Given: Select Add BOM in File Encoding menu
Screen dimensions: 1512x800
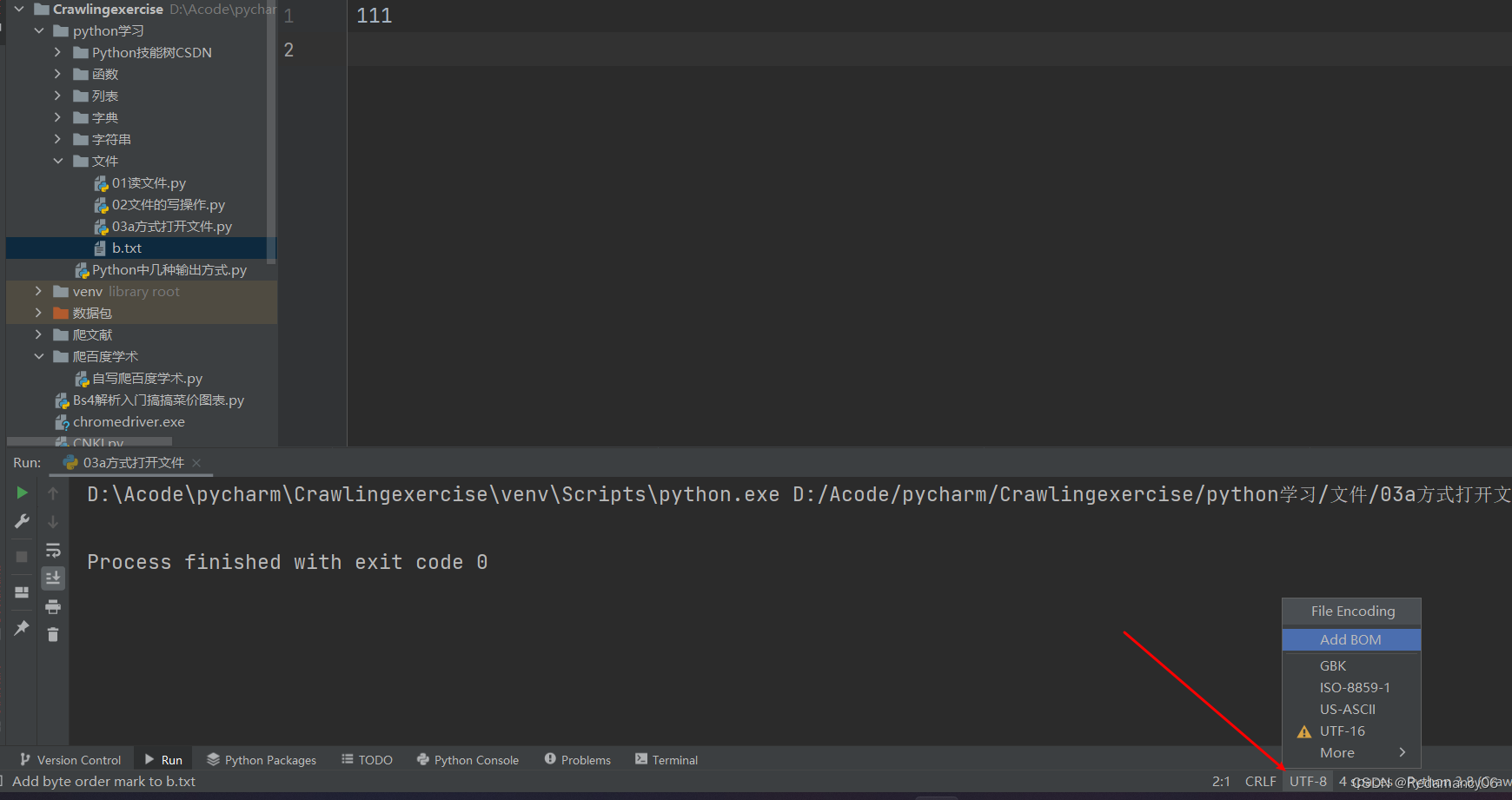Looking at the screenshot, I should [x=1351, y=640].
